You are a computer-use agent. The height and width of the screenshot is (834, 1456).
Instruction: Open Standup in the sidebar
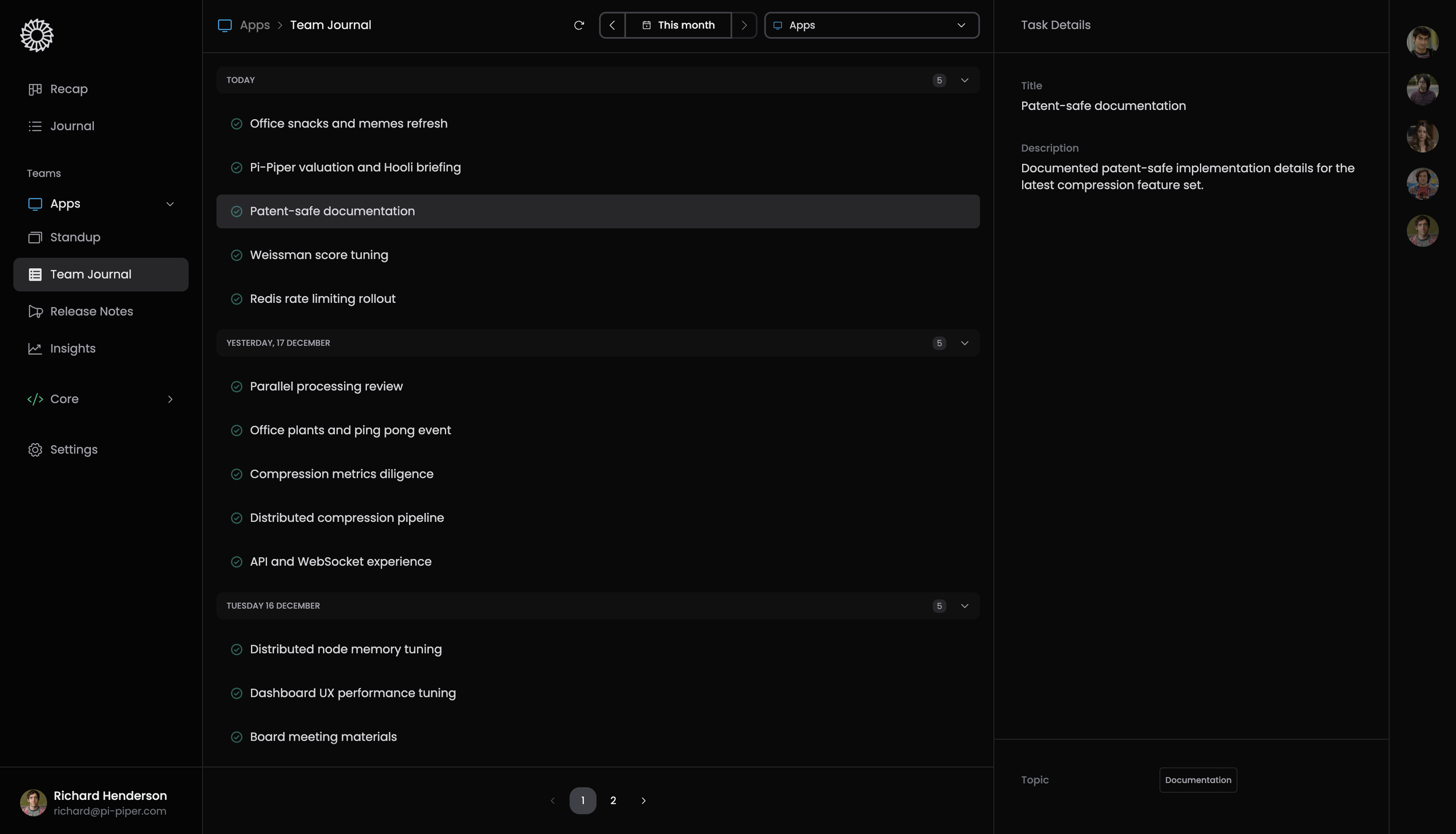pos(75,237)
